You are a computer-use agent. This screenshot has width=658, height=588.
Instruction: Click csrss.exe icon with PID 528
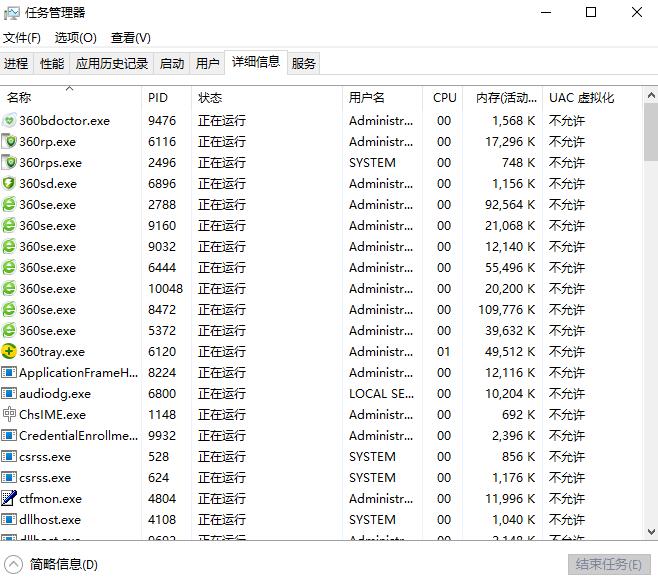coord(9,457)
